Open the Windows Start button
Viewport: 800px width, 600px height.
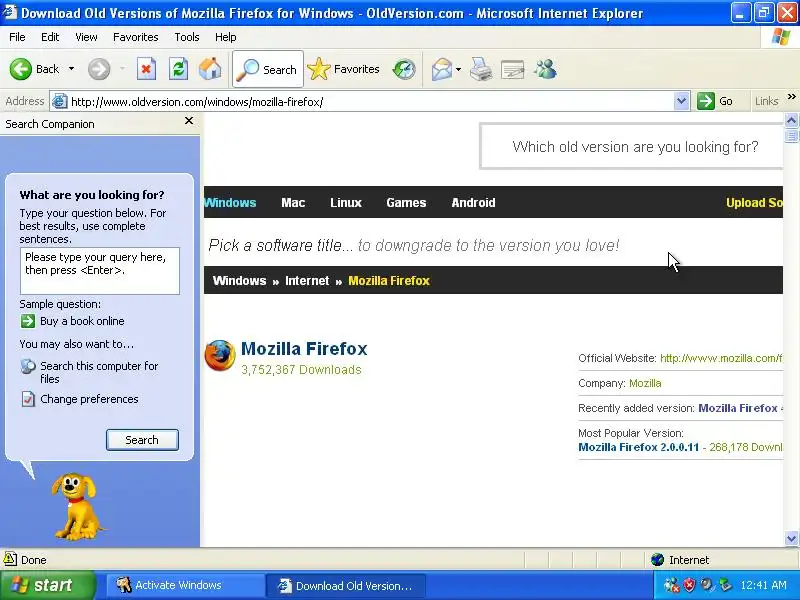pyautogui.click(x=48, y=585)
